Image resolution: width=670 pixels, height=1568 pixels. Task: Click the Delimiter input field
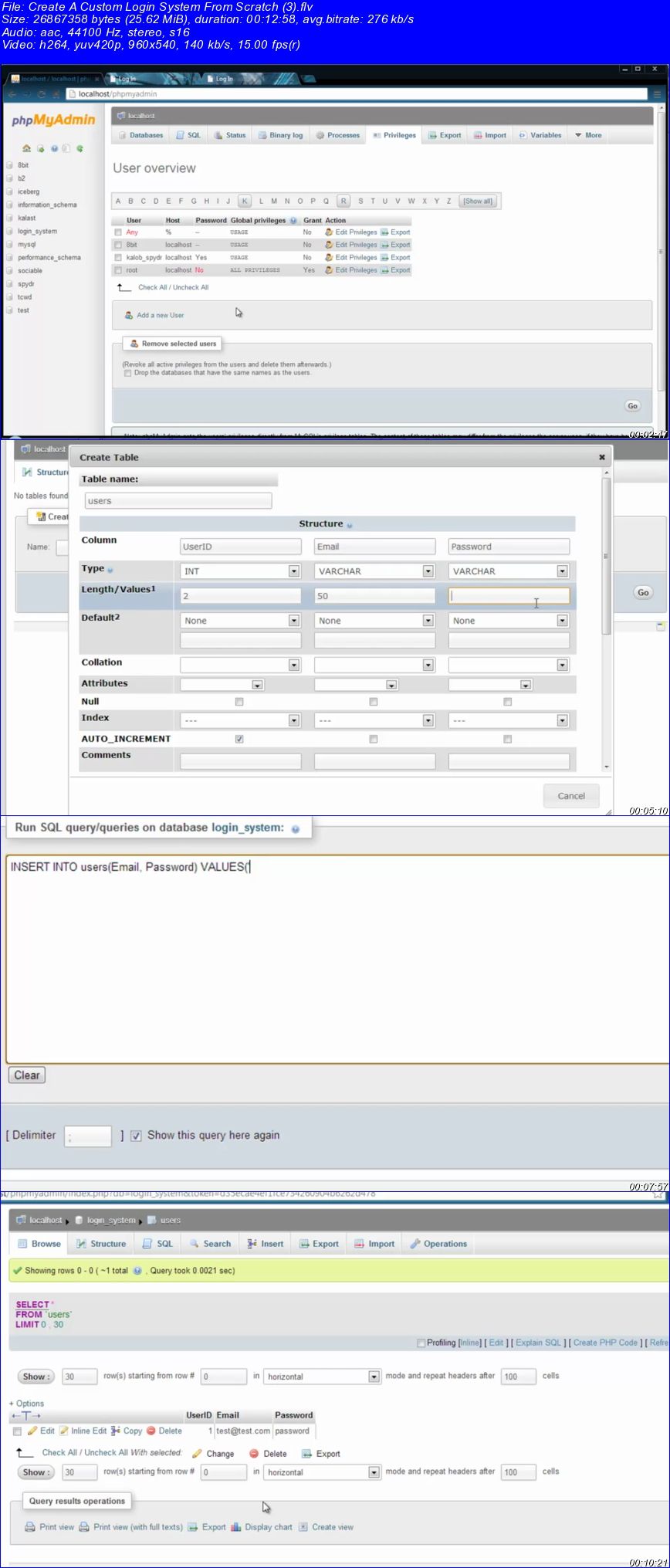pos(88,1136)
